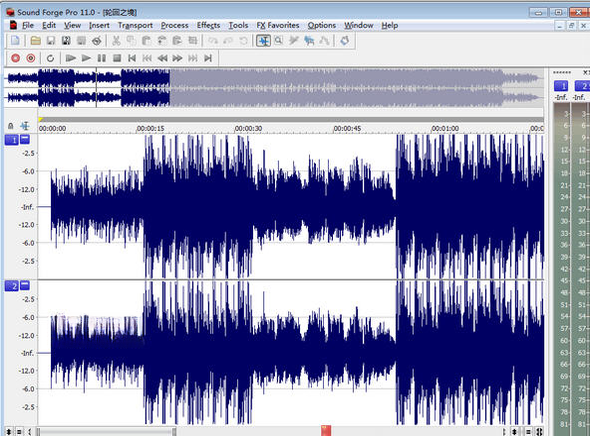Start recording with the Record button
This screenshot has width=590, height=436.
click(15, 58)
